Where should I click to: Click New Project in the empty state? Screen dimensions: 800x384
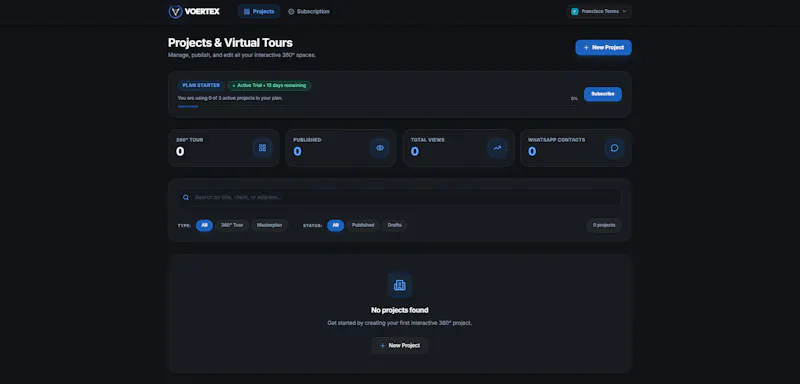coord(399,346)
